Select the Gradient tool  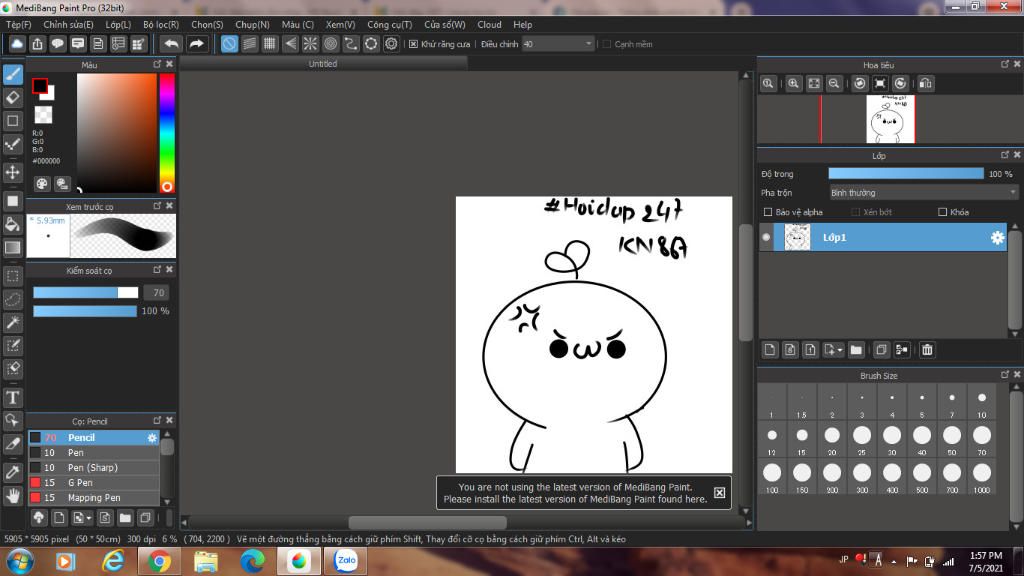point(13,248)
